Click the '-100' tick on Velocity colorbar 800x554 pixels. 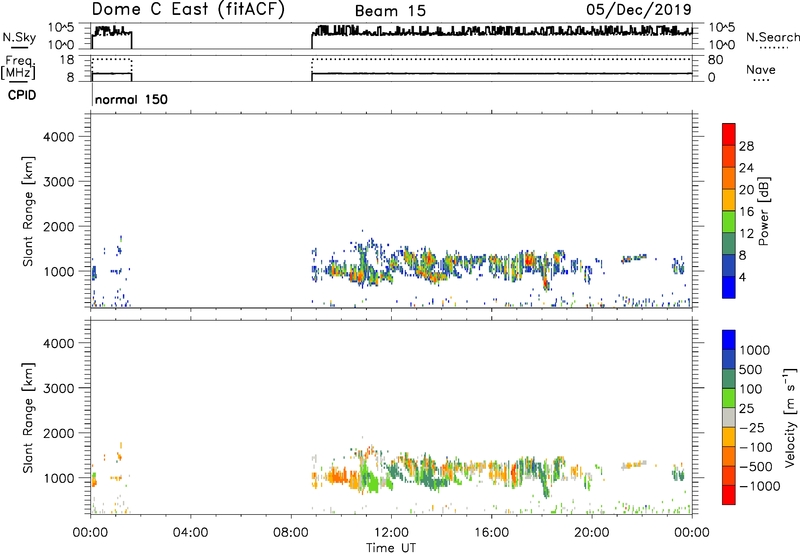(x=756, y=447)
